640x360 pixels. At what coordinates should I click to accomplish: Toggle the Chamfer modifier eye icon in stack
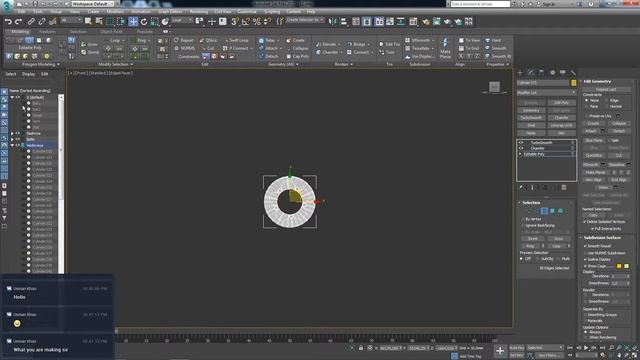coord(521,148)
